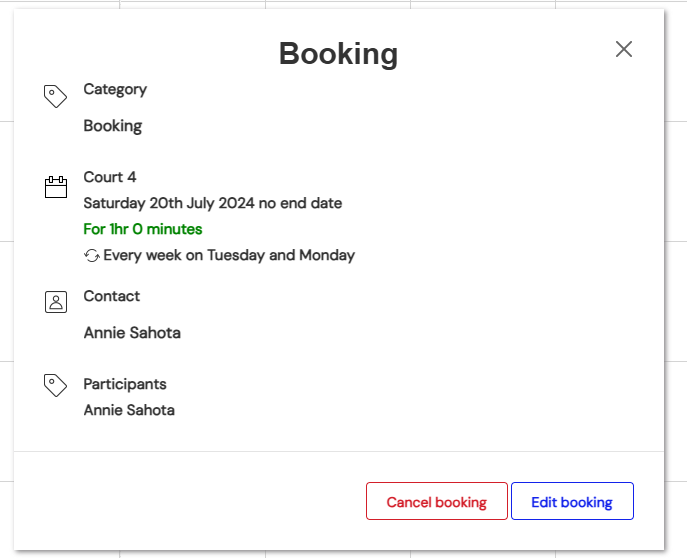Click the Booking dialog title
This screenshot has width=687, height=558.
338,53
